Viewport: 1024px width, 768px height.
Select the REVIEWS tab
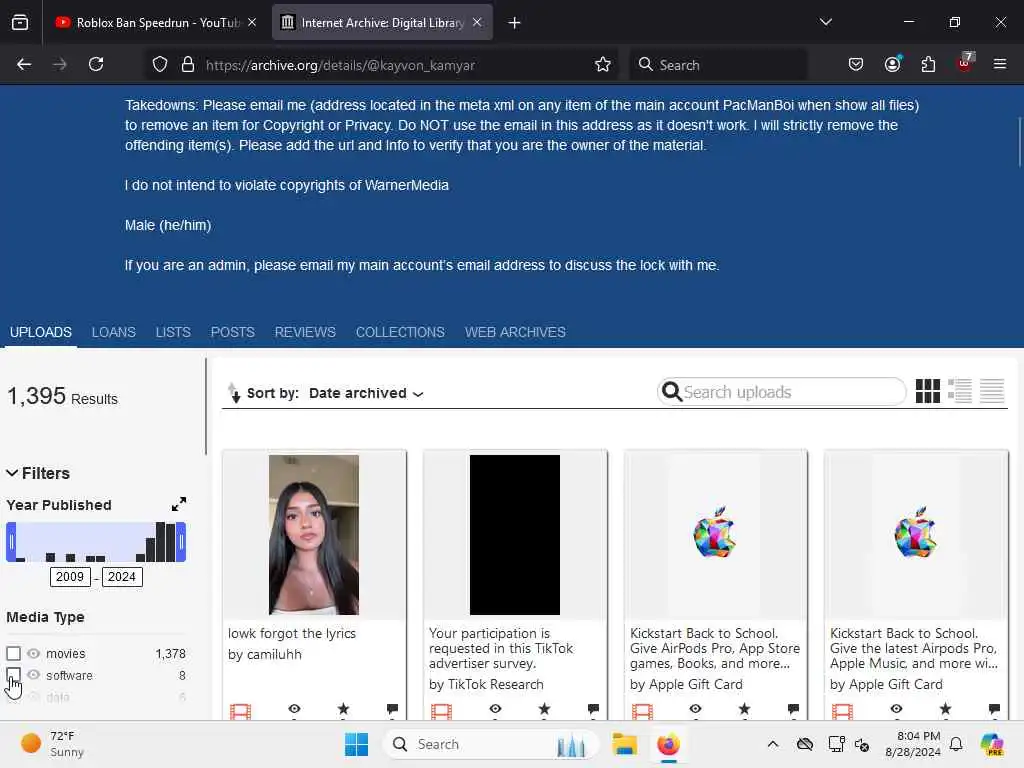coord(305,332)
